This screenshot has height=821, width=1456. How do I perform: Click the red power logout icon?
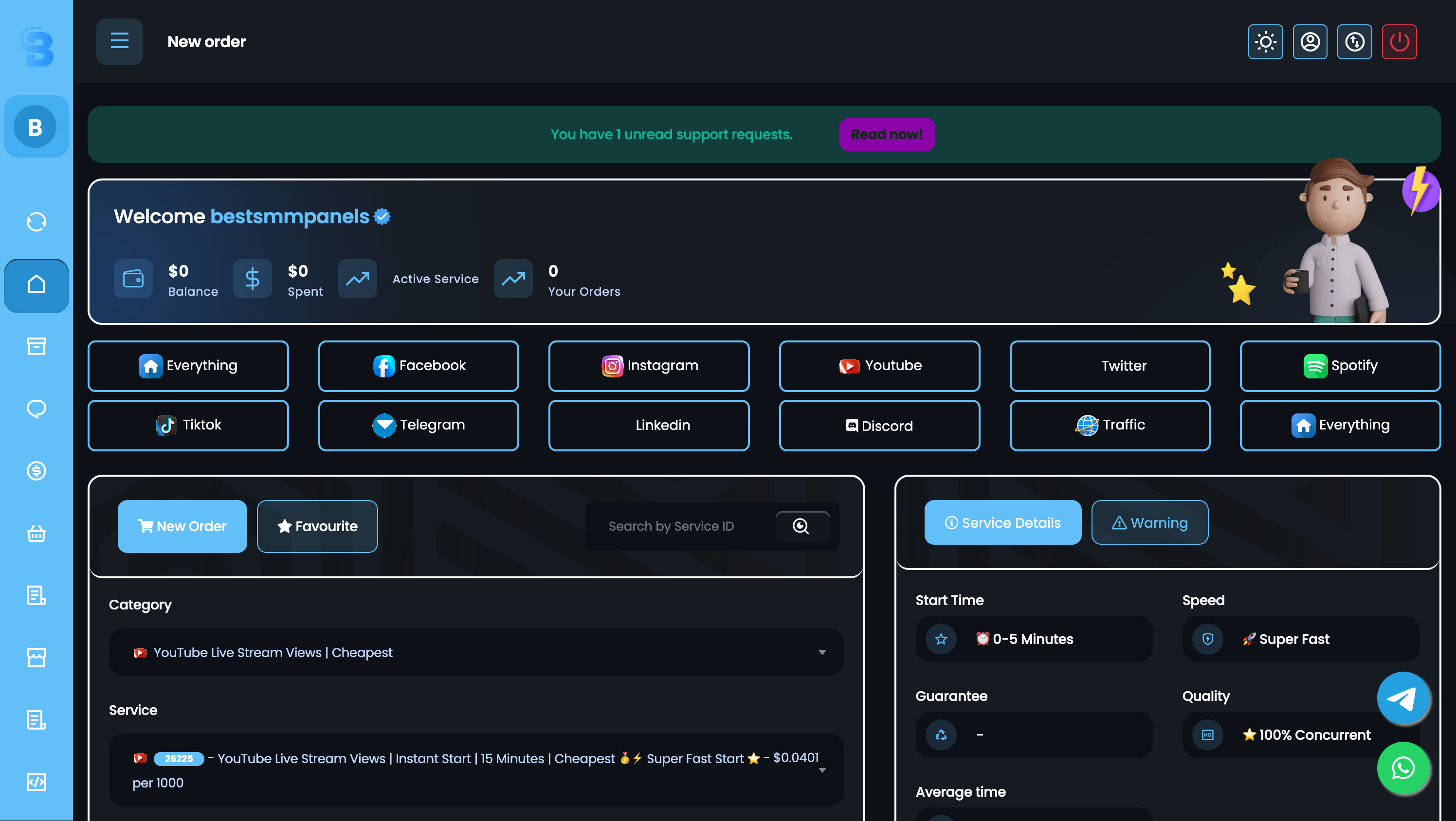pyautogui.click(x=1399, y=42)
